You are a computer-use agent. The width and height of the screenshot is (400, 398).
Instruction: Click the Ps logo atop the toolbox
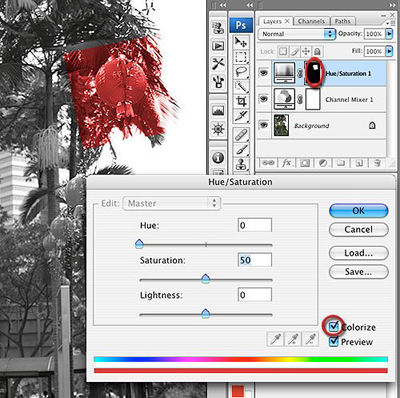point(241,25)
